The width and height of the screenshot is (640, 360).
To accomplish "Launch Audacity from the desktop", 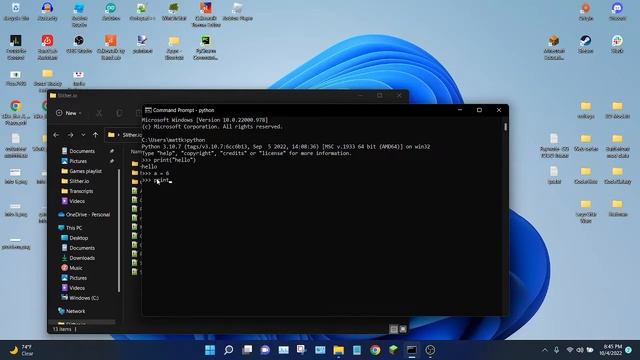I will [47, 11].
